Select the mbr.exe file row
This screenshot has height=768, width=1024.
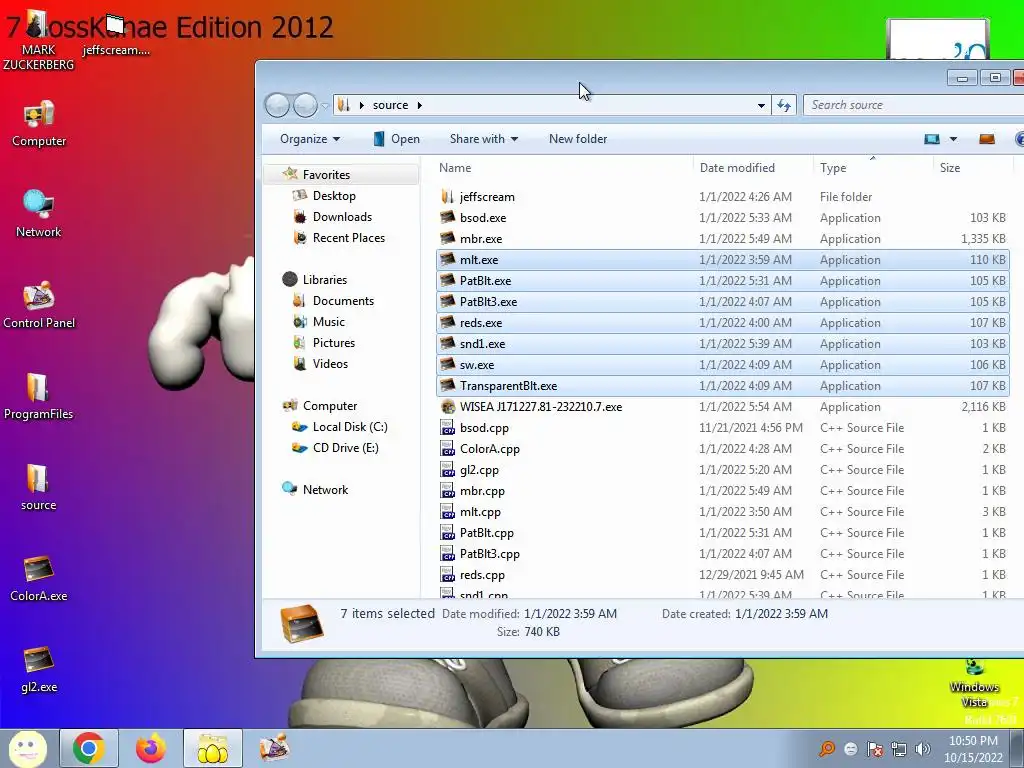[x=722, y=239]
